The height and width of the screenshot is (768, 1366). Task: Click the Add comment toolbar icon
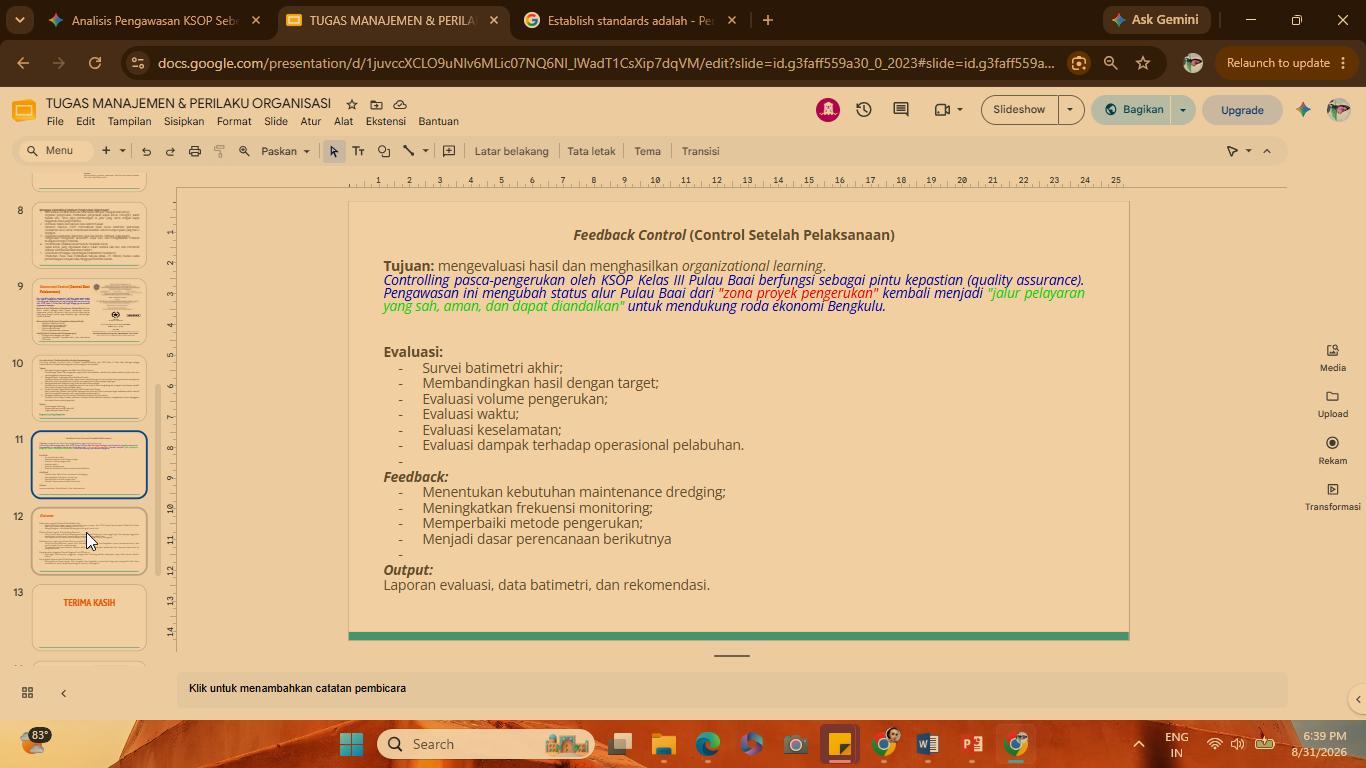pos(449,151)
